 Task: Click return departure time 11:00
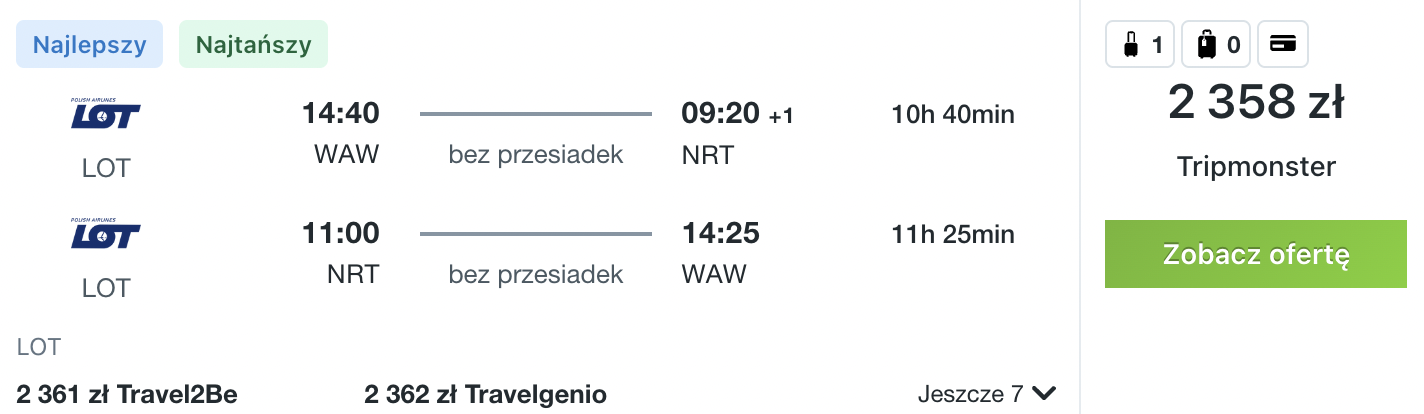click(x=341, y=234)
